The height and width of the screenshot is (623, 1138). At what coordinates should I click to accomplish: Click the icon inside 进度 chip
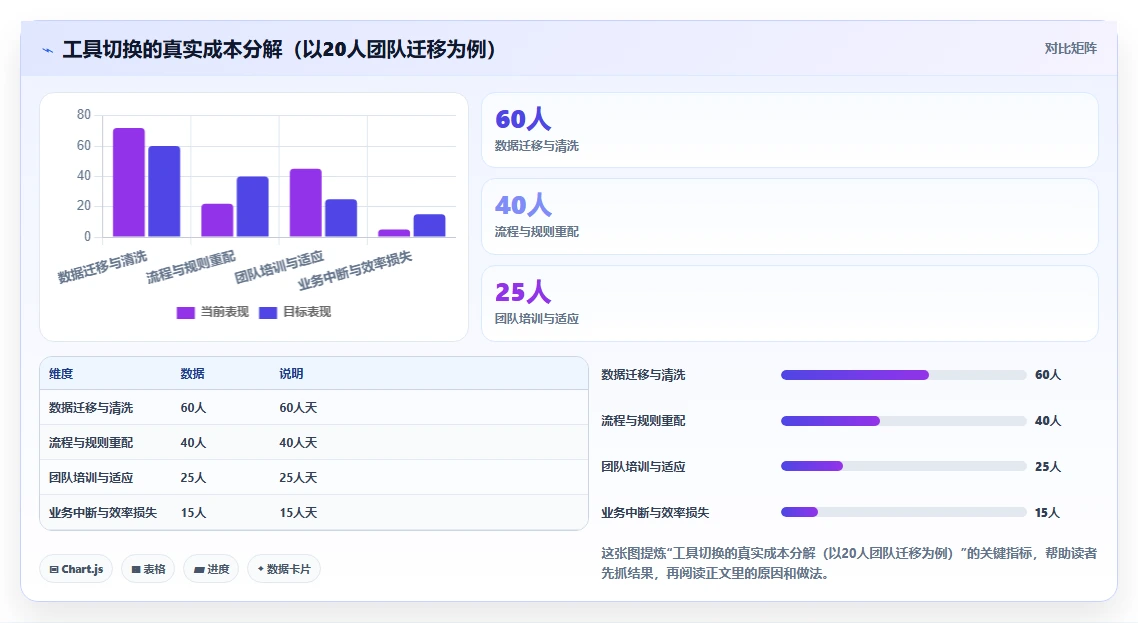[199, 570]
